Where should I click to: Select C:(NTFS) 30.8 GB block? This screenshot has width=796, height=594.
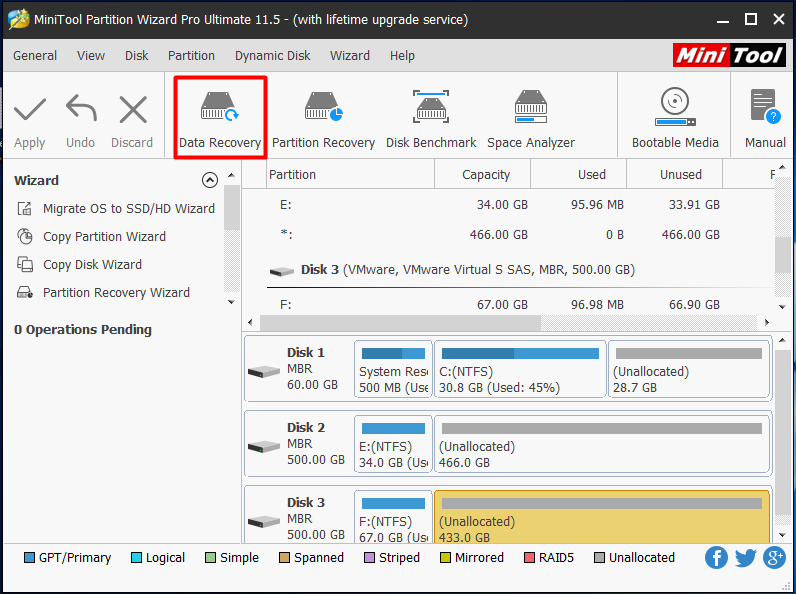(x=520, y=369)
